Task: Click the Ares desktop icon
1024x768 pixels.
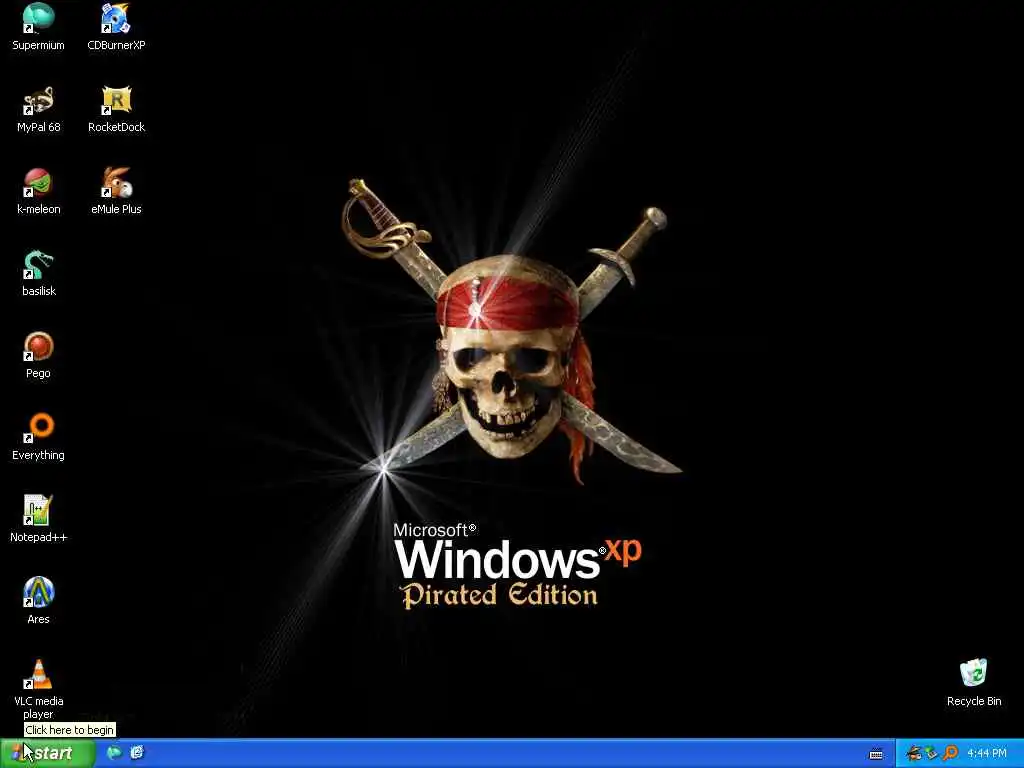Action: (x=38, y=601)
